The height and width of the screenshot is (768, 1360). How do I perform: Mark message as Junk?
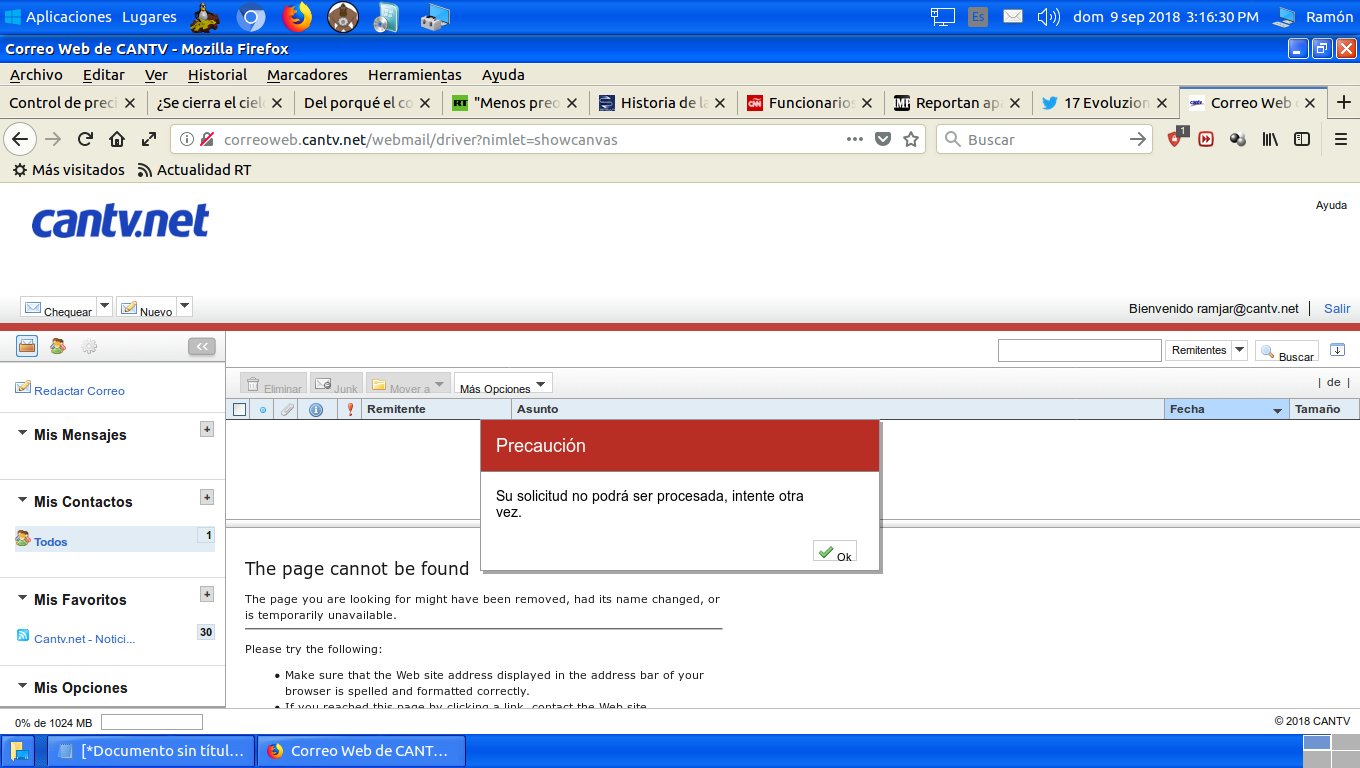click(336, 384)
